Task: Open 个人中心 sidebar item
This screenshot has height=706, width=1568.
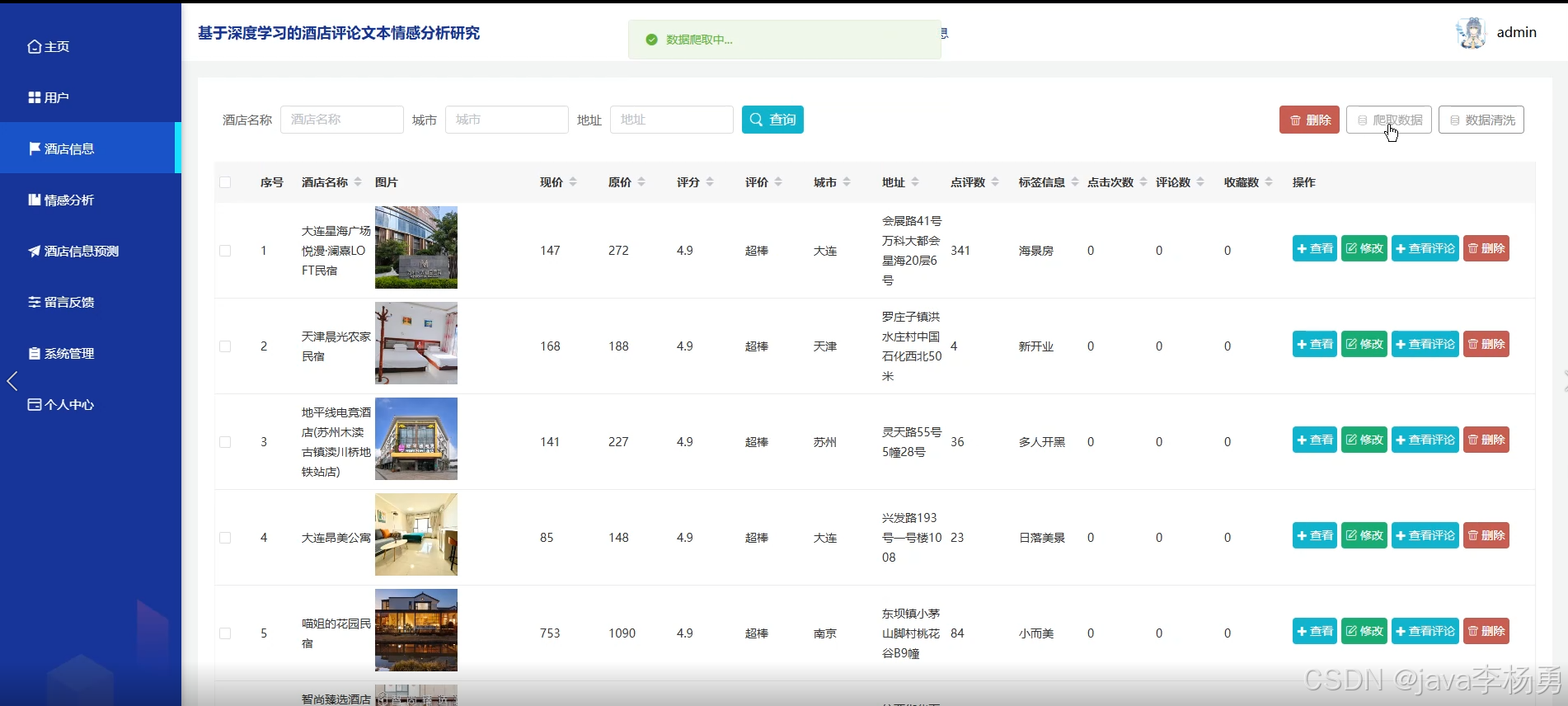Action: click(62, 405)
